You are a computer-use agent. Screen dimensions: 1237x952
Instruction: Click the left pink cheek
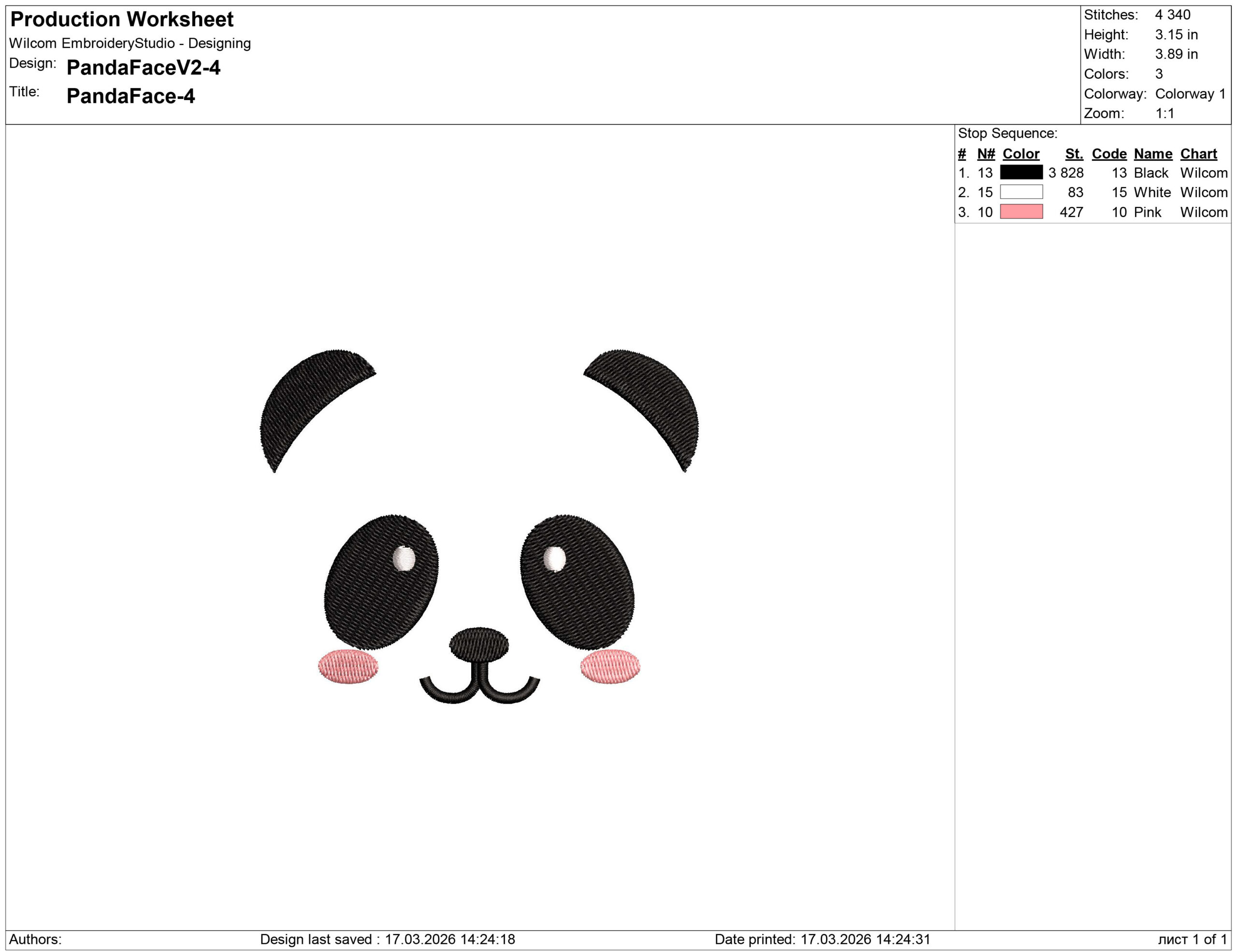(348, 666)
